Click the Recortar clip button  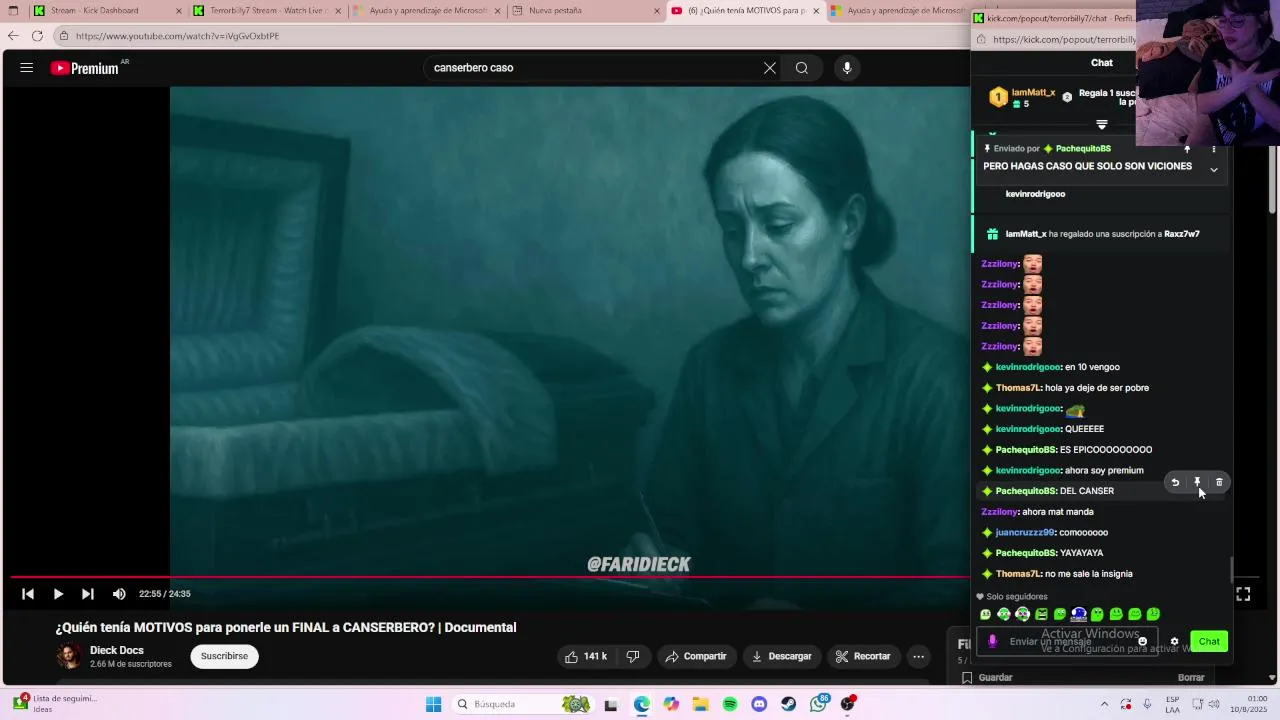point(862,656)
